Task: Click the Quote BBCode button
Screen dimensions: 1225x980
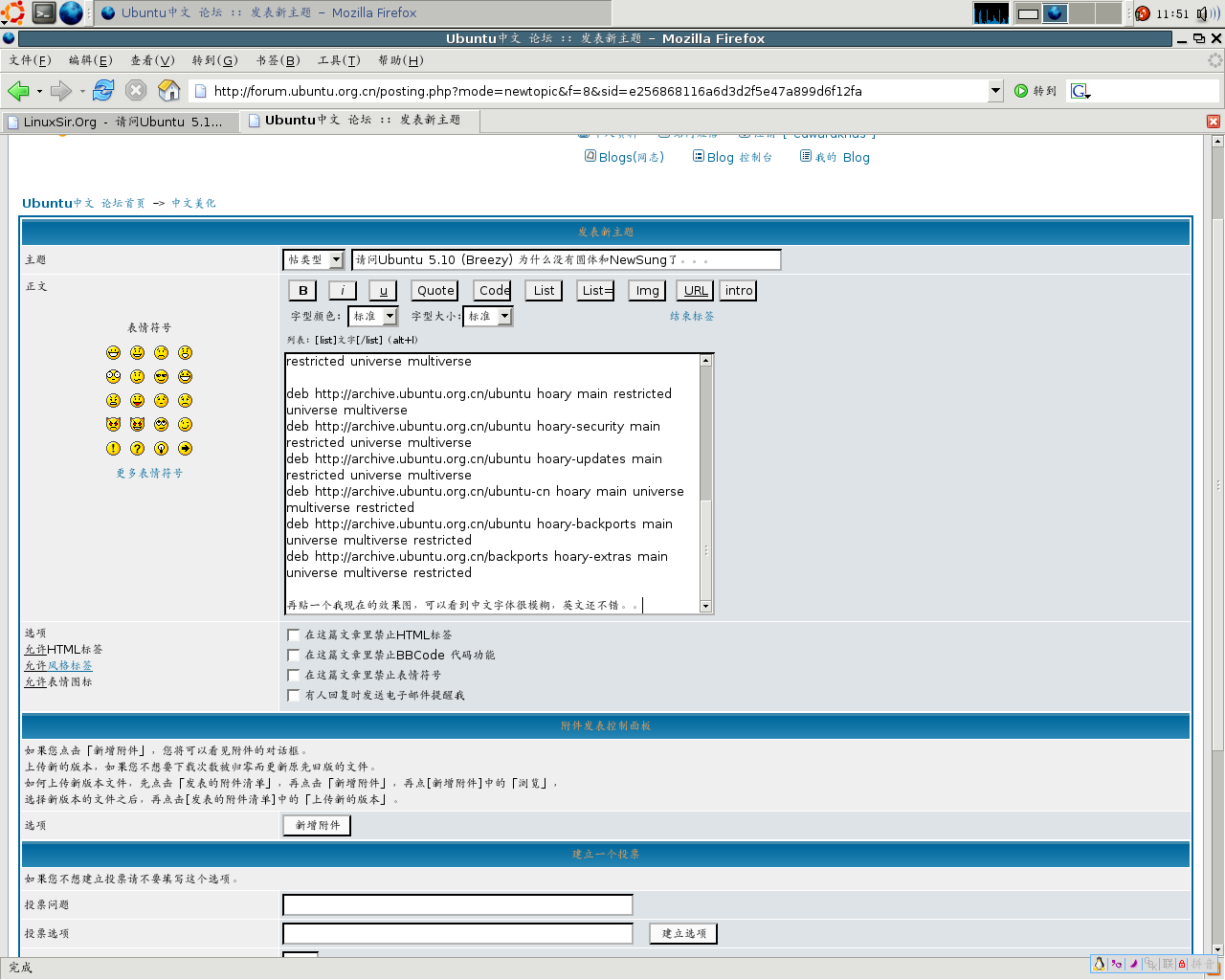Action: pyautogui.click(x=435, y=291)
